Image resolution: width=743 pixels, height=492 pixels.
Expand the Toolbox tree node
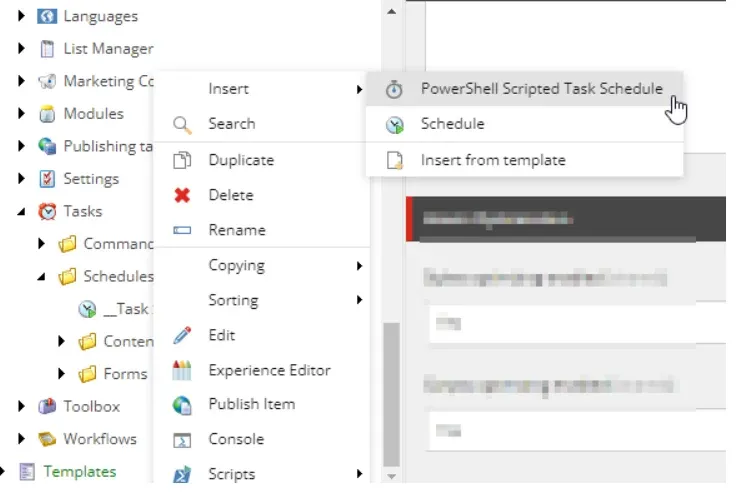click(21, 406)
